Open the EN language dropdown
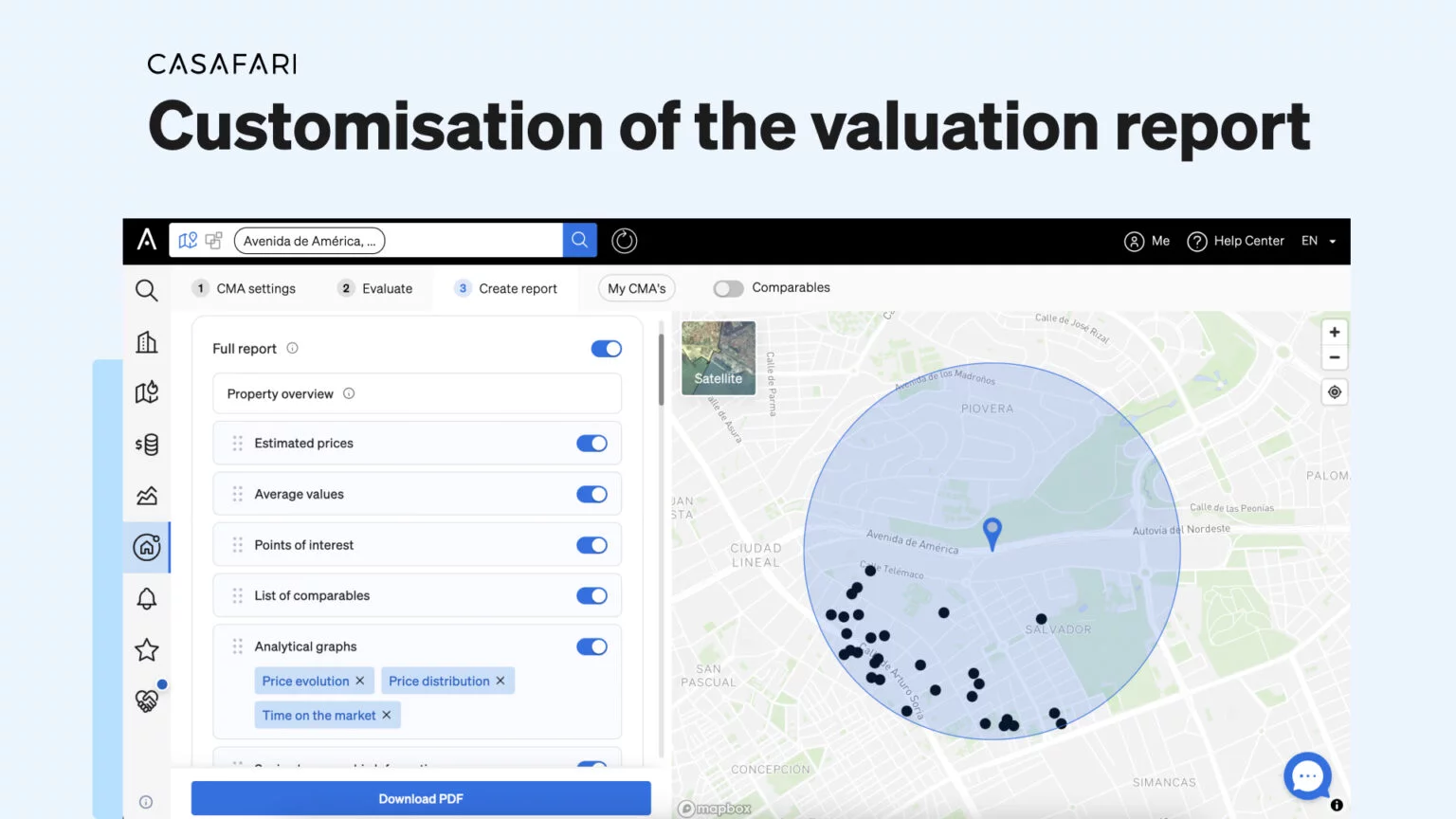Image resolution: width=1456 pixels, height=819 pixels. point(1319,241)
